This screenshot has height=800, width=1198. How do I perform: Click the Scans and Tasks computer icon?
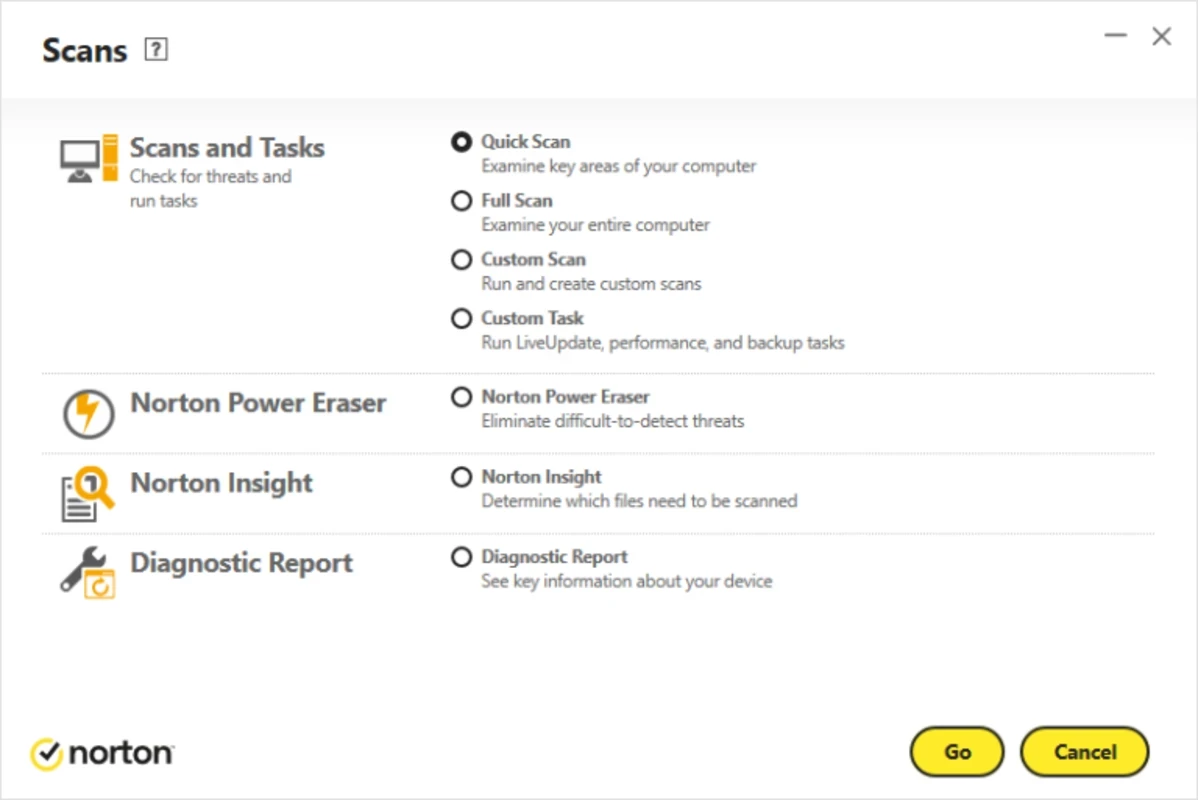[89, 160]
